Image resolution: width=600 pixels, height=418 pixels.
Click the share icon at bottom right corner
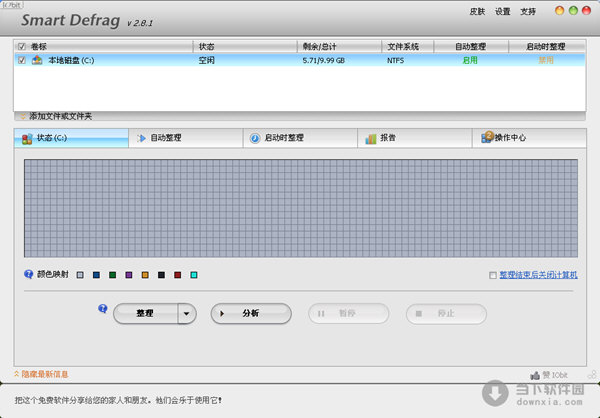(x=592, y=375)
